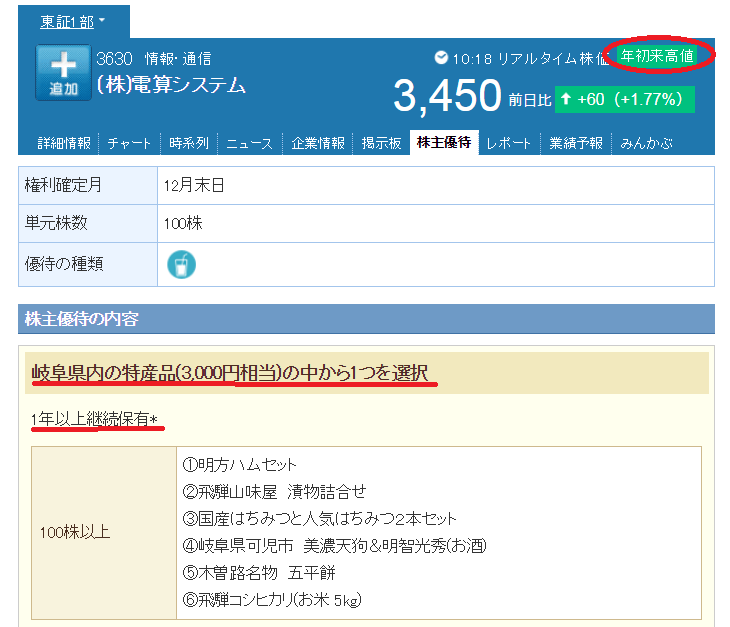The height and width of the screenshot is (627, 730).
Task: Click item ②飛騨山味屋 漬物詰合せ
Action: click(274, 492)
